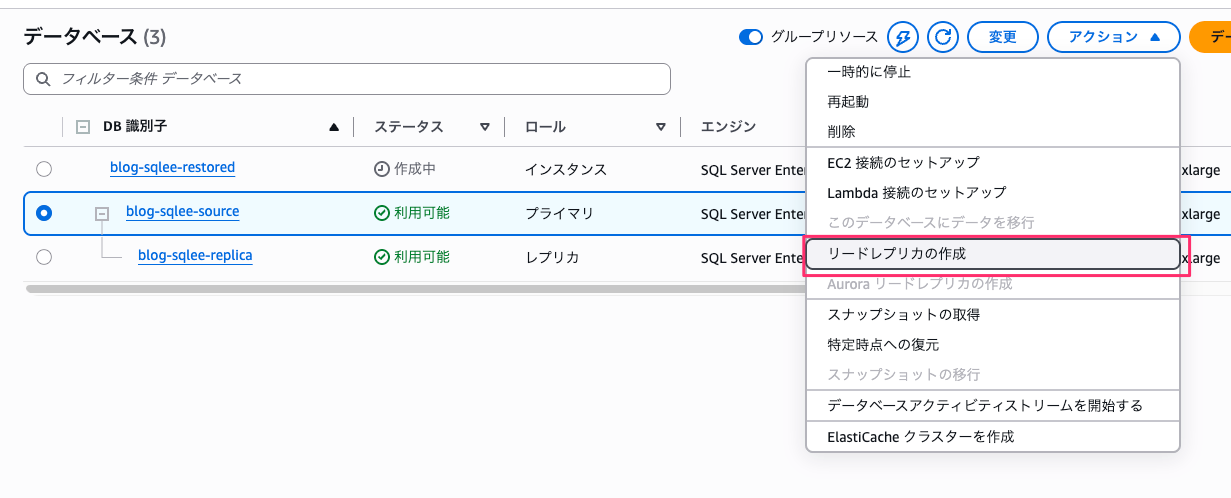Select スナップショットの取得 menu item
1231x498 pixels.
coord(993,314)
